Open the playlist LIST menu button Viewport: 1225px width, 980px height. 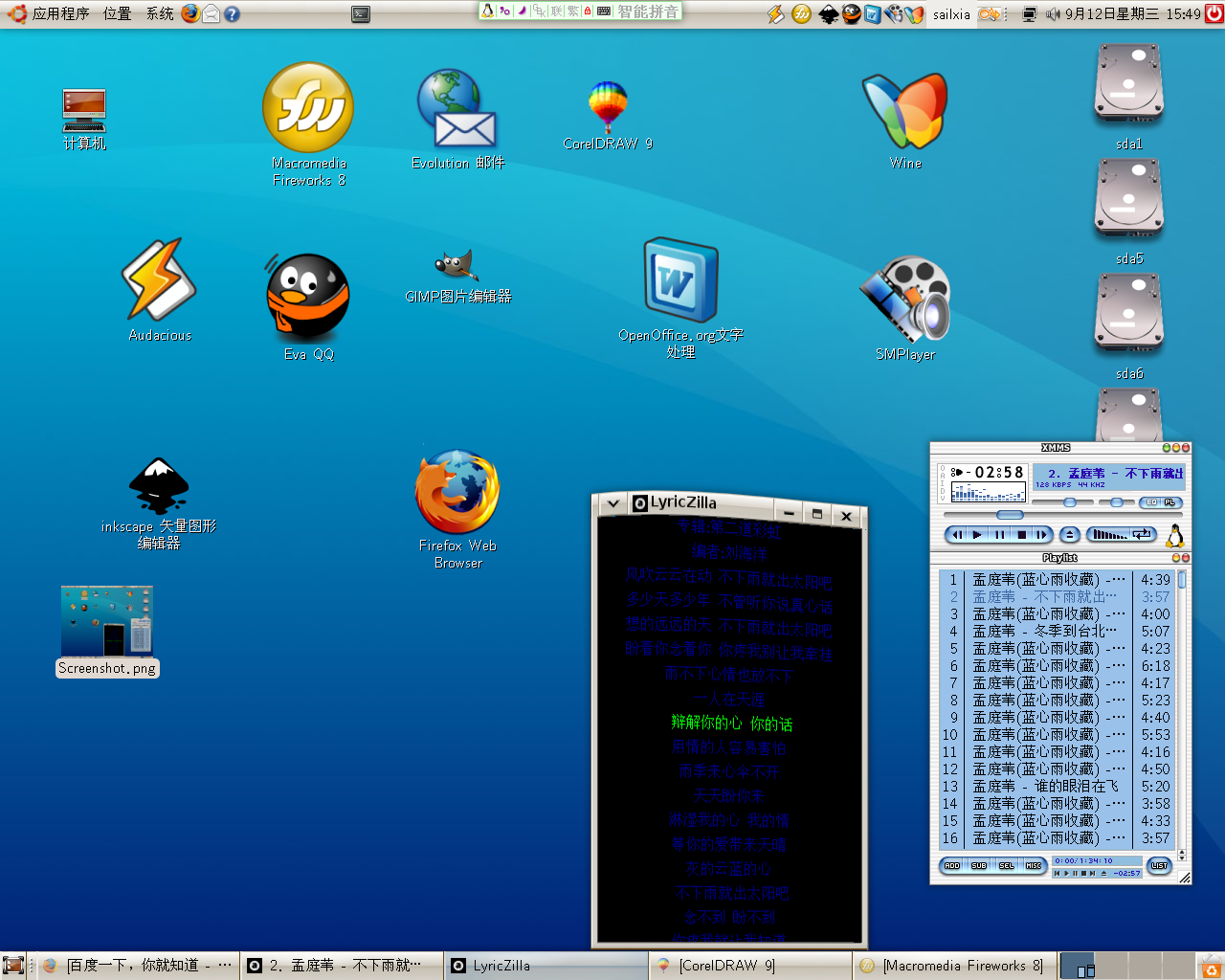[x=1159, y=865]
